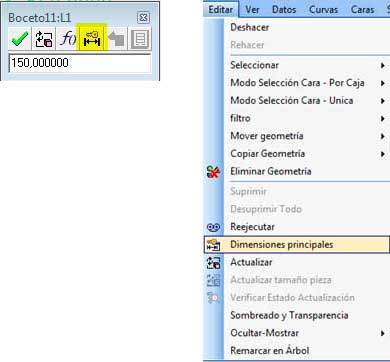Select Sombreado y Transparencia entry
The width and height of the screenshot is (390, 362).
pyautogui.click(x=297, y=315)
